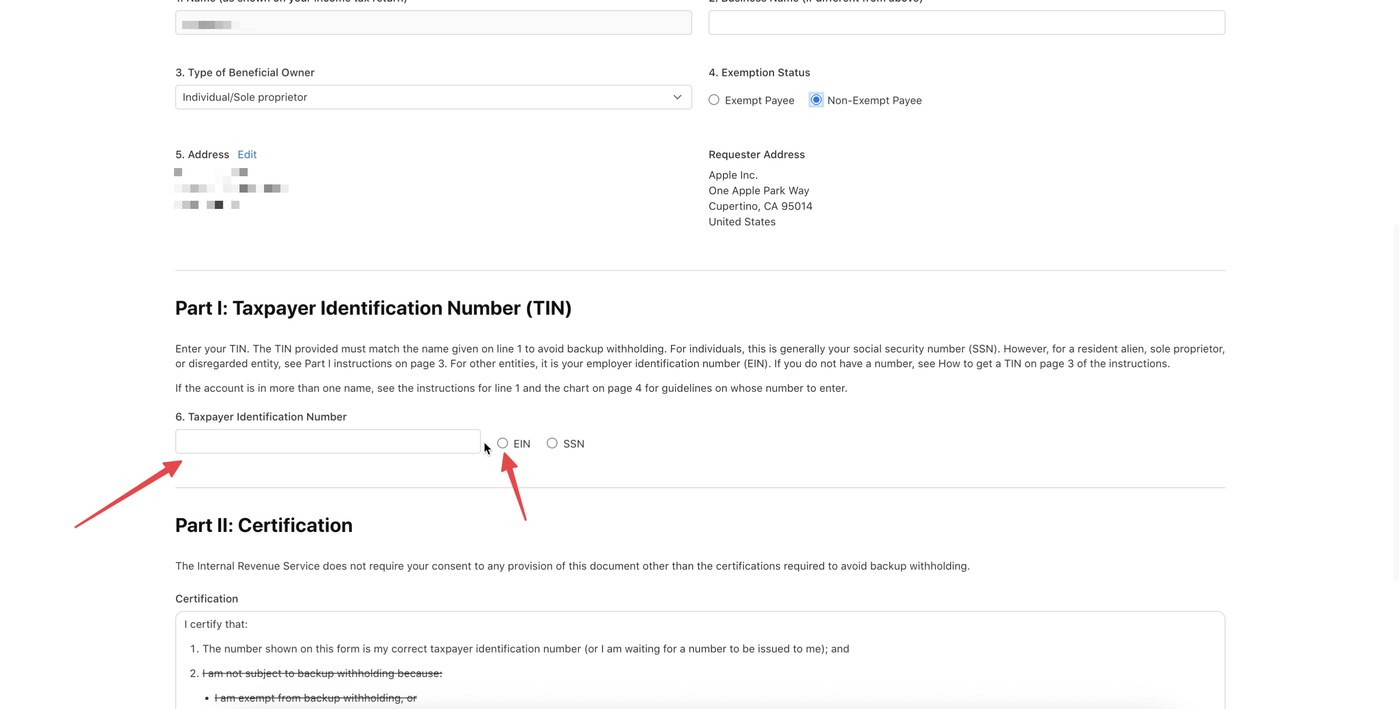Select the Non-Exempt Payee radio button
1400x709 pixels.
tap(816, 100)
